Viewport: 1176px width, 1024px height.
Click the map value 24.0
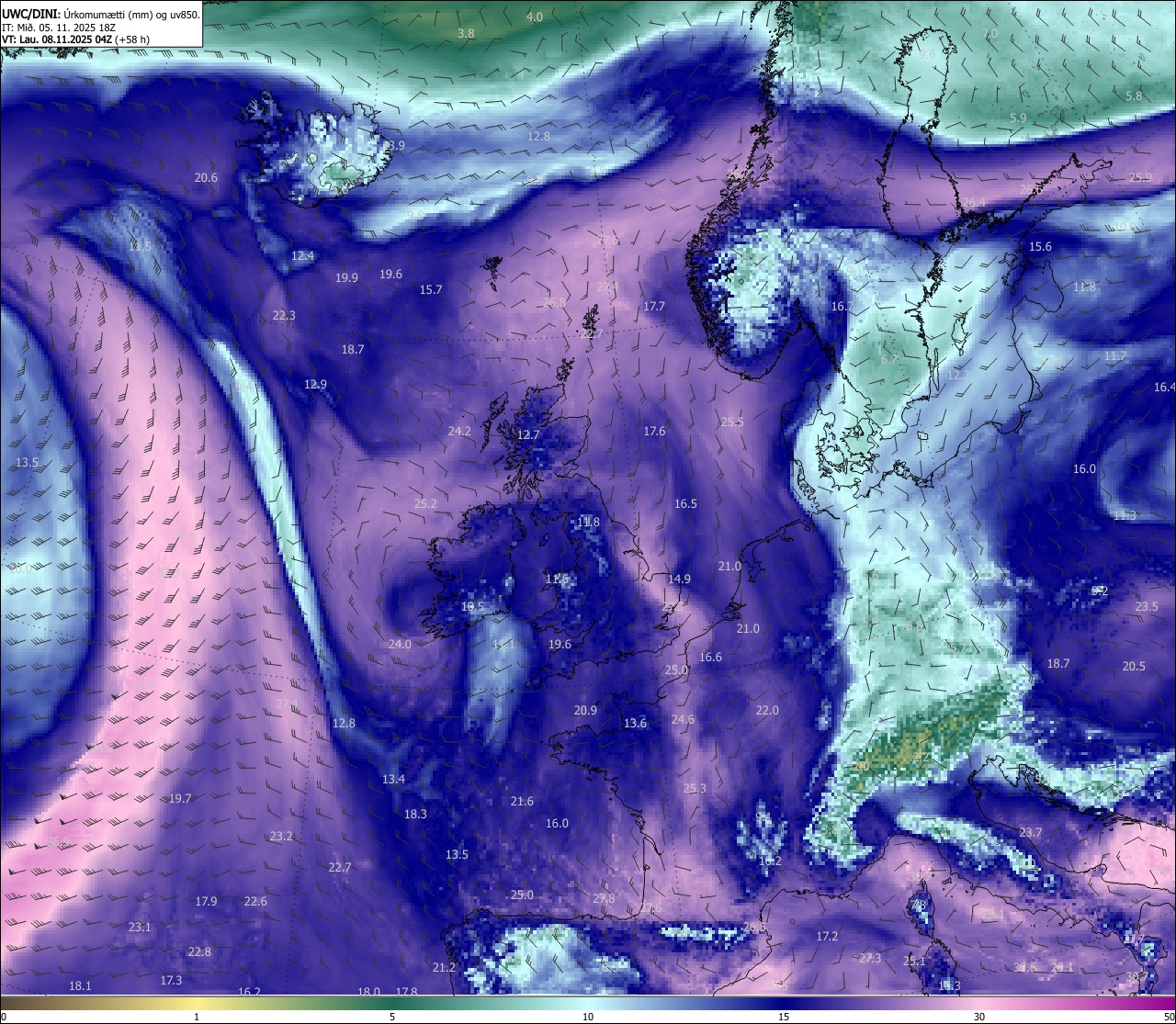pos(400,645)
